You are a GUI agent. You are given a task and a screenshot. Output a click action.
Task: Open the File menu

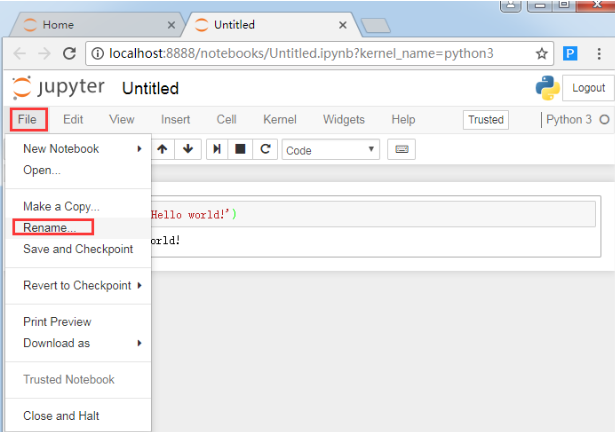(x=29, y=119)
